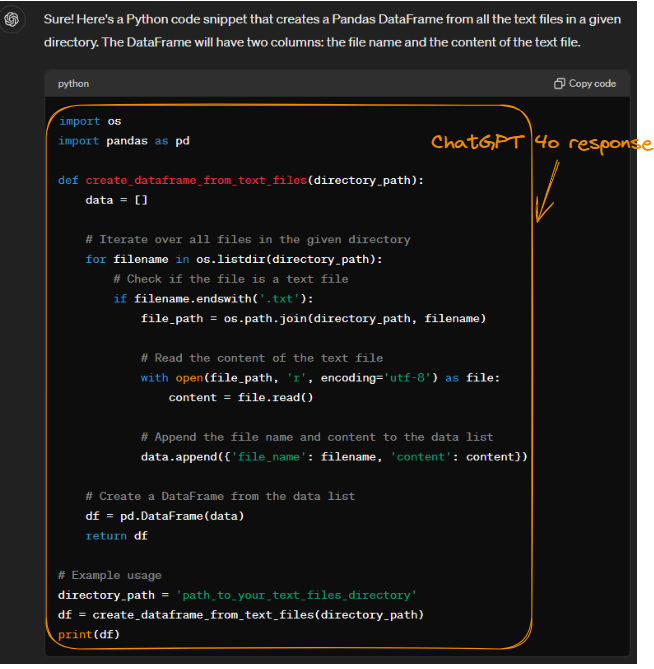
Task: Click the python language label
Action: tap(73, 84)
